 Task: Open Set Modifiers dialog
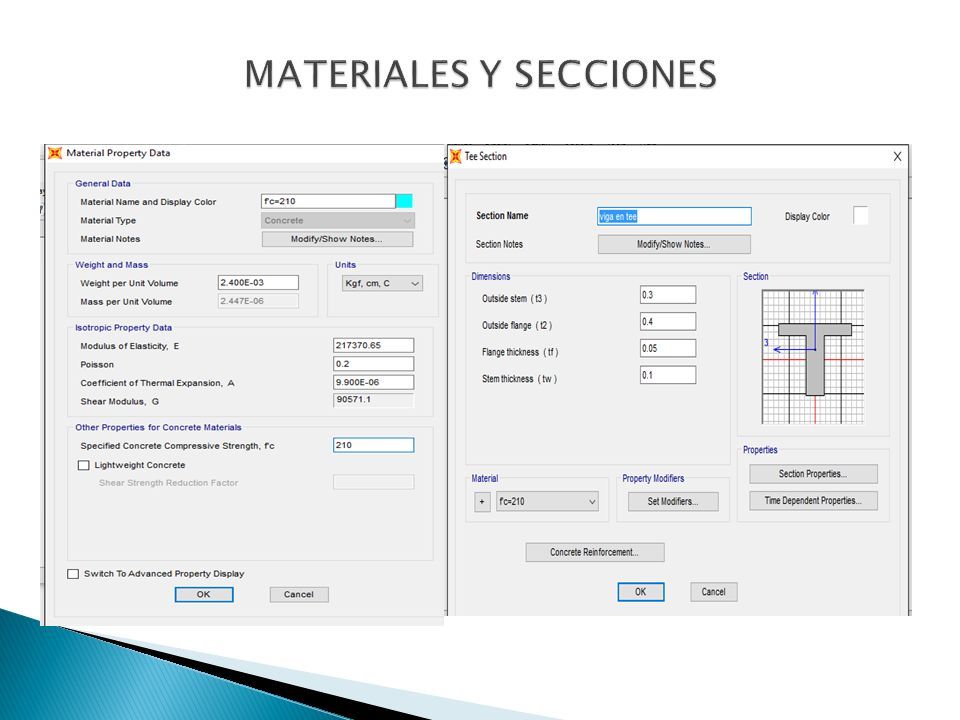pos(673,502)
